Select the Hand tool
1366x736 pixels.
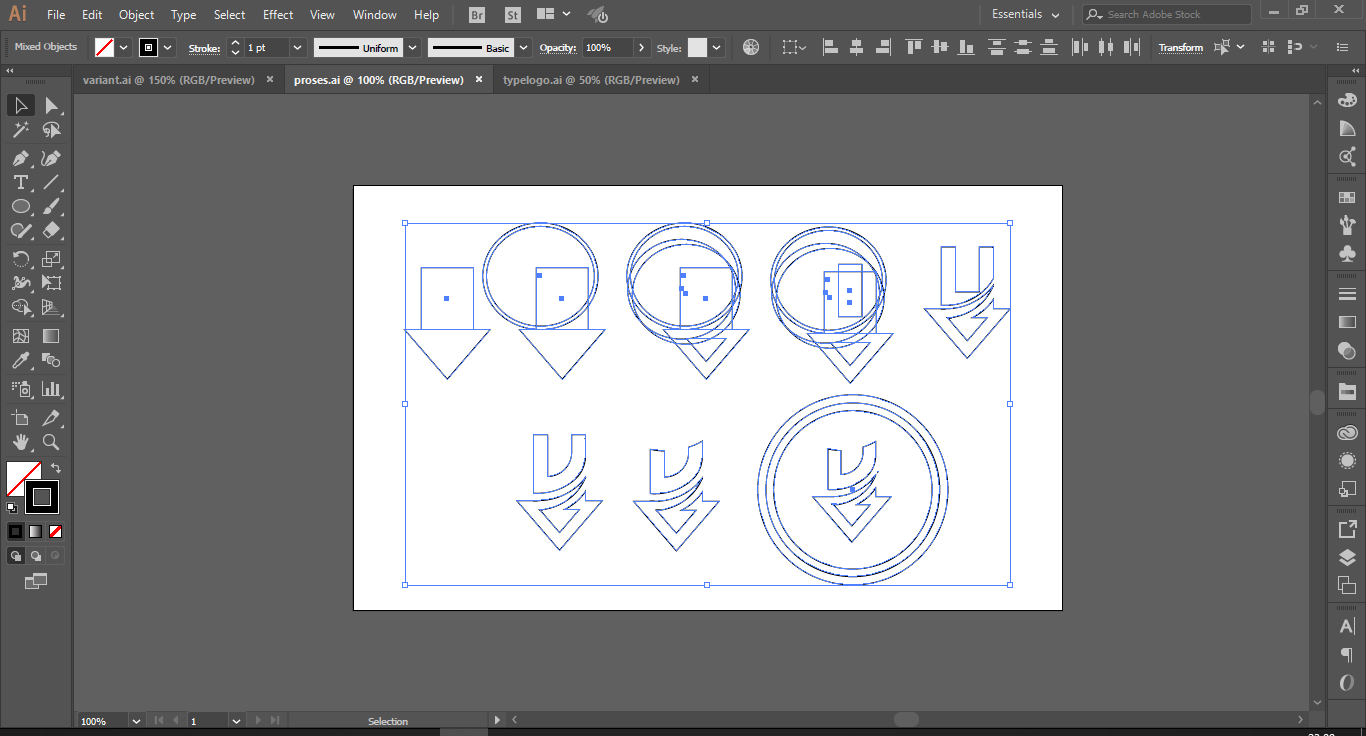point(21,442)
